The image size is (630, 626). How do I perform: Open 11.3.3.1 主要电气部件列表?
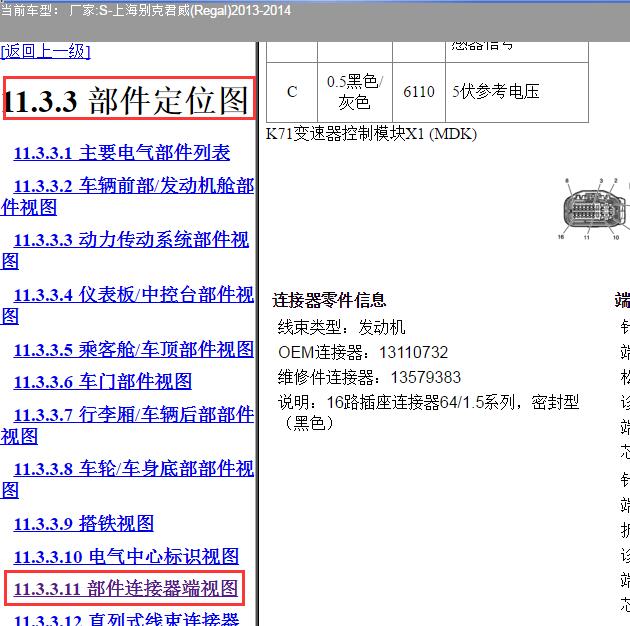pyautogui.click(x=122, y=153)
